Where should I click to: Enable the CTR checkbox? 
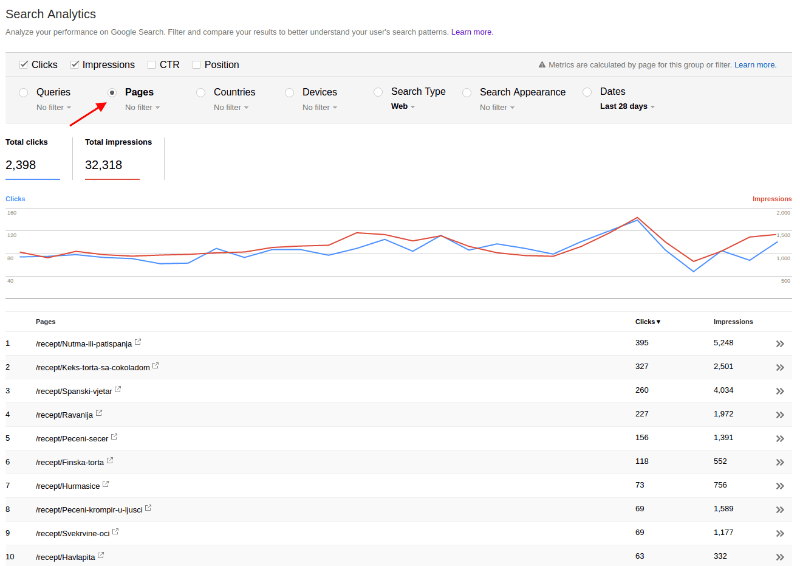(152, 65)
